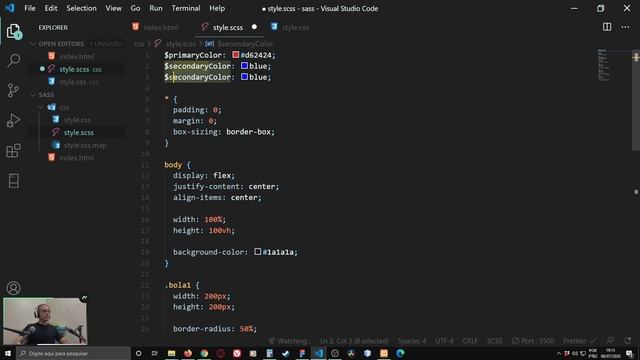Change line ending via CRLF status item
Viewport: 640px width, 360px height.
pyautogui.click(x=470, y=341)
